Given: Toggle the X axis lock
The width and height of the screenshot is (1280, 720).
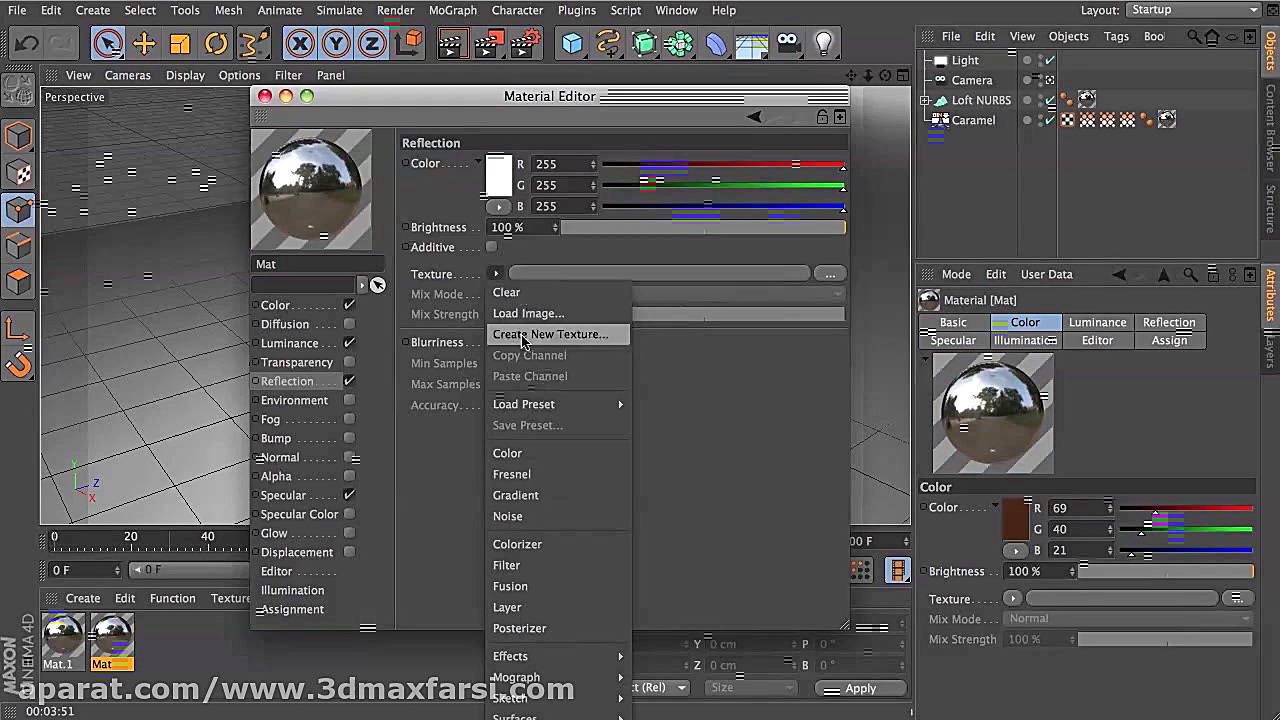Looking at the screenshot, I should click(300, 43).
